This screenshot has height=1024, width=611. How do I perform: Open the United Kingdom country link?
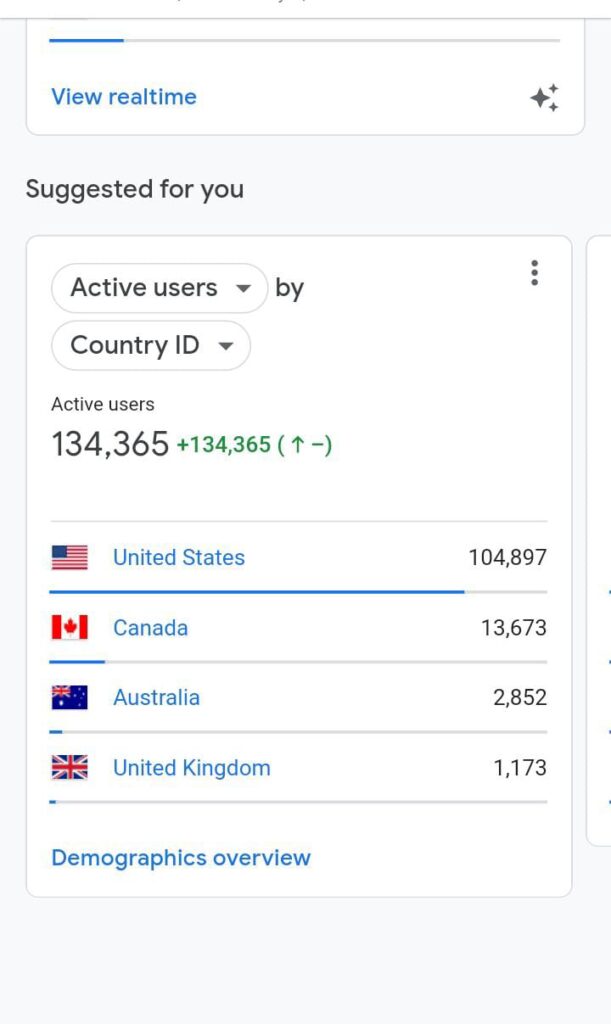192,768
